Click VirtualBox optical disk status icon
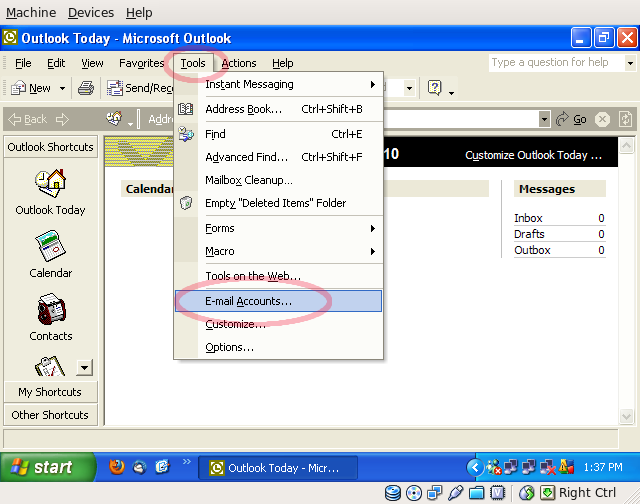Viewport: 640px width, 504px height. 414,493
